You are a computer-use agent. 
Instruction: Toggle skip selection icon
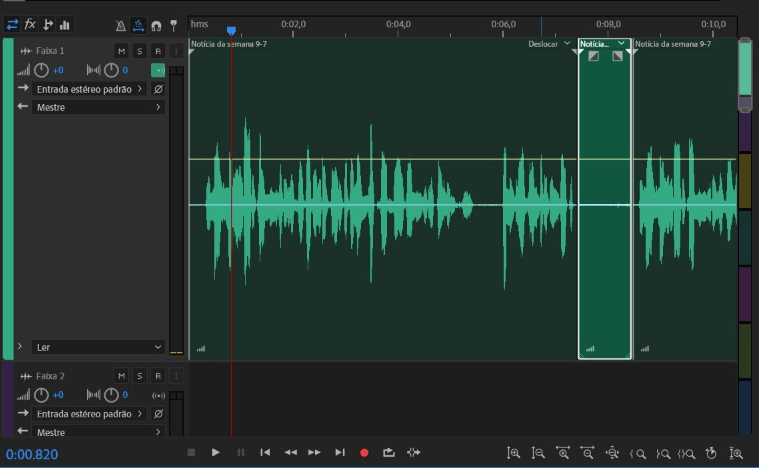tap(413, 453)
